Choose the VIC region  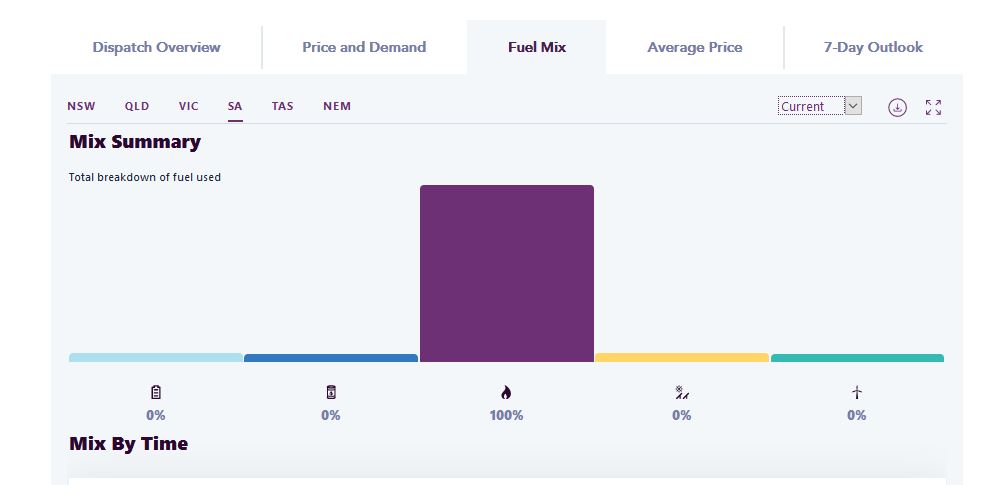(189, 106)
